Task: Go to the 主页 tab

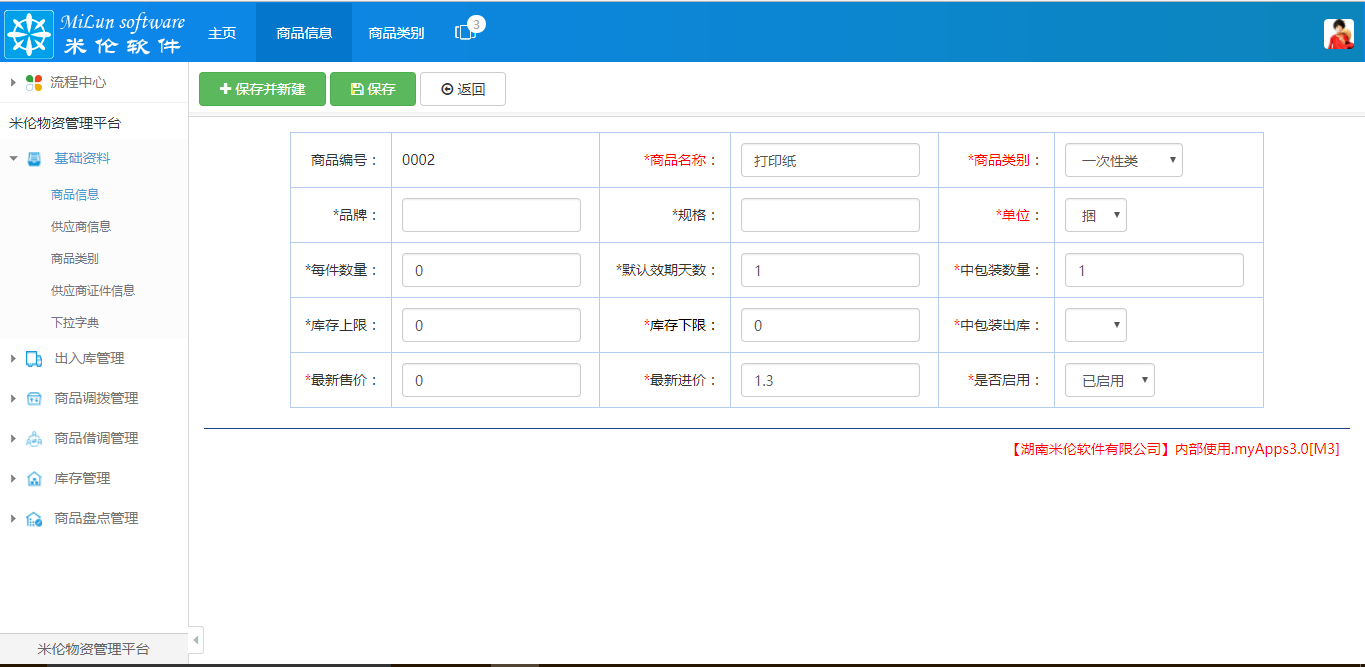Action: [x=220, y=31]
